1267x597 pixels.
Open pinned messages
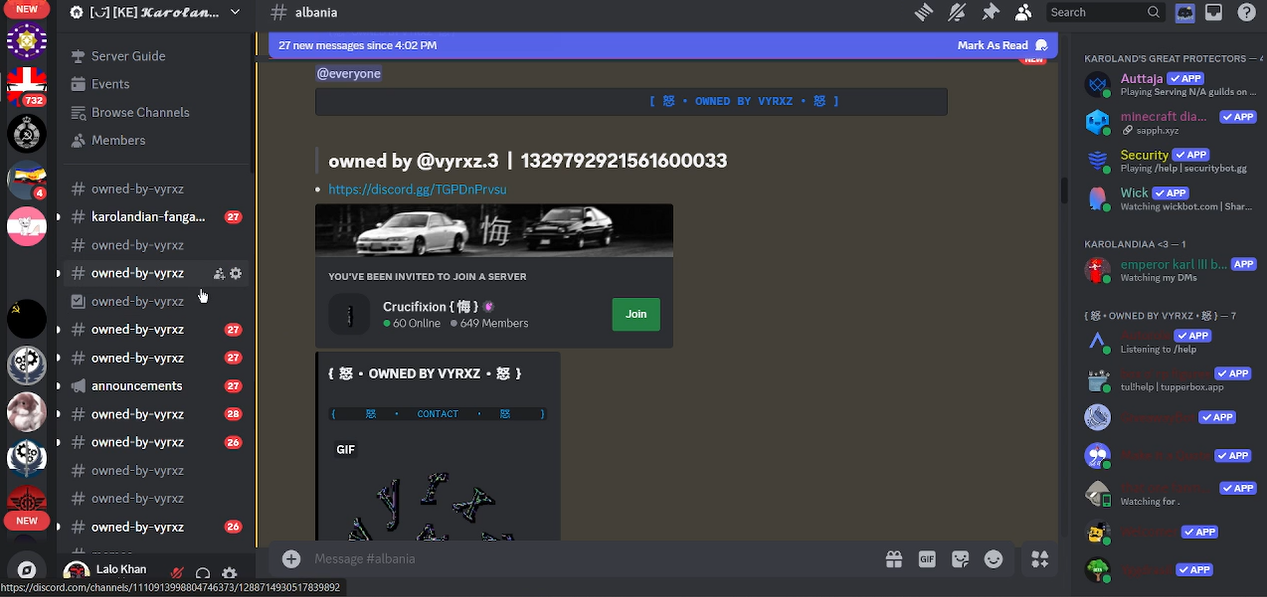click(990, 13)
